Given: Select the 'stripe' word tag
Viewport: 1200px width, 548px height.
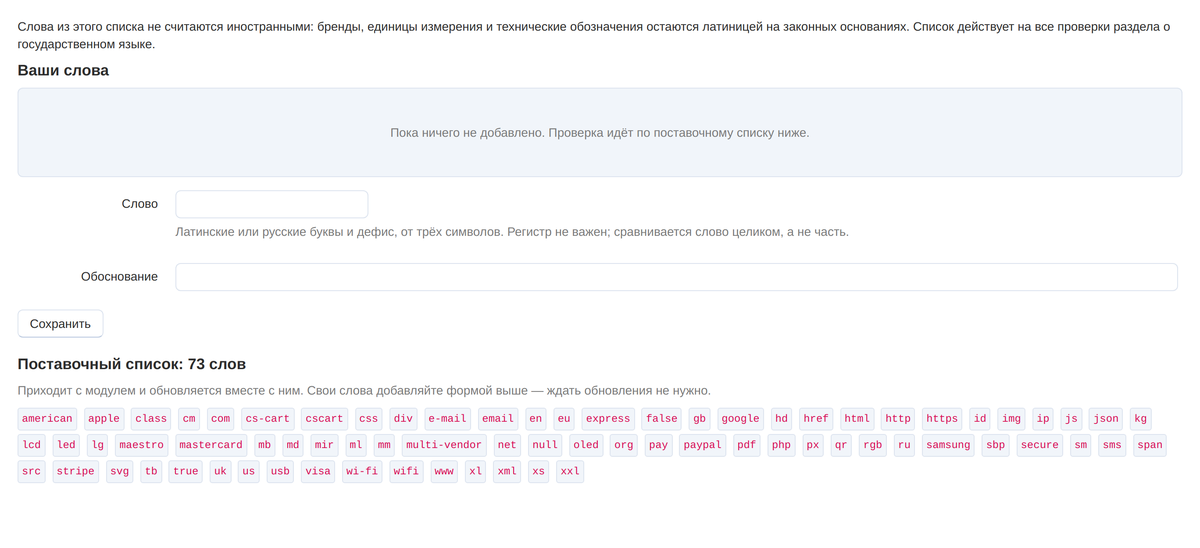Looking at the screenshot, I should (x=75, y=471).
